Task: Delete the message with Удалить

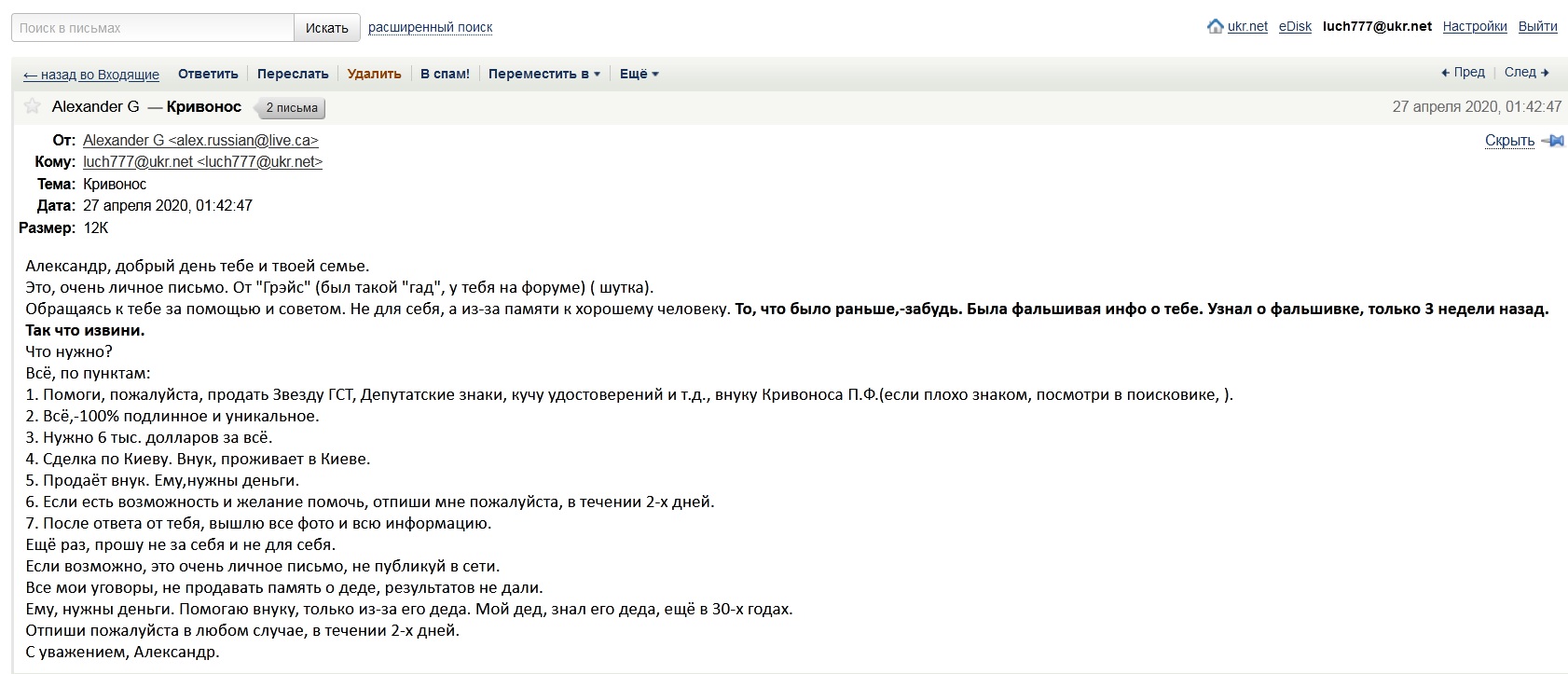Action: tap(374, 74)
